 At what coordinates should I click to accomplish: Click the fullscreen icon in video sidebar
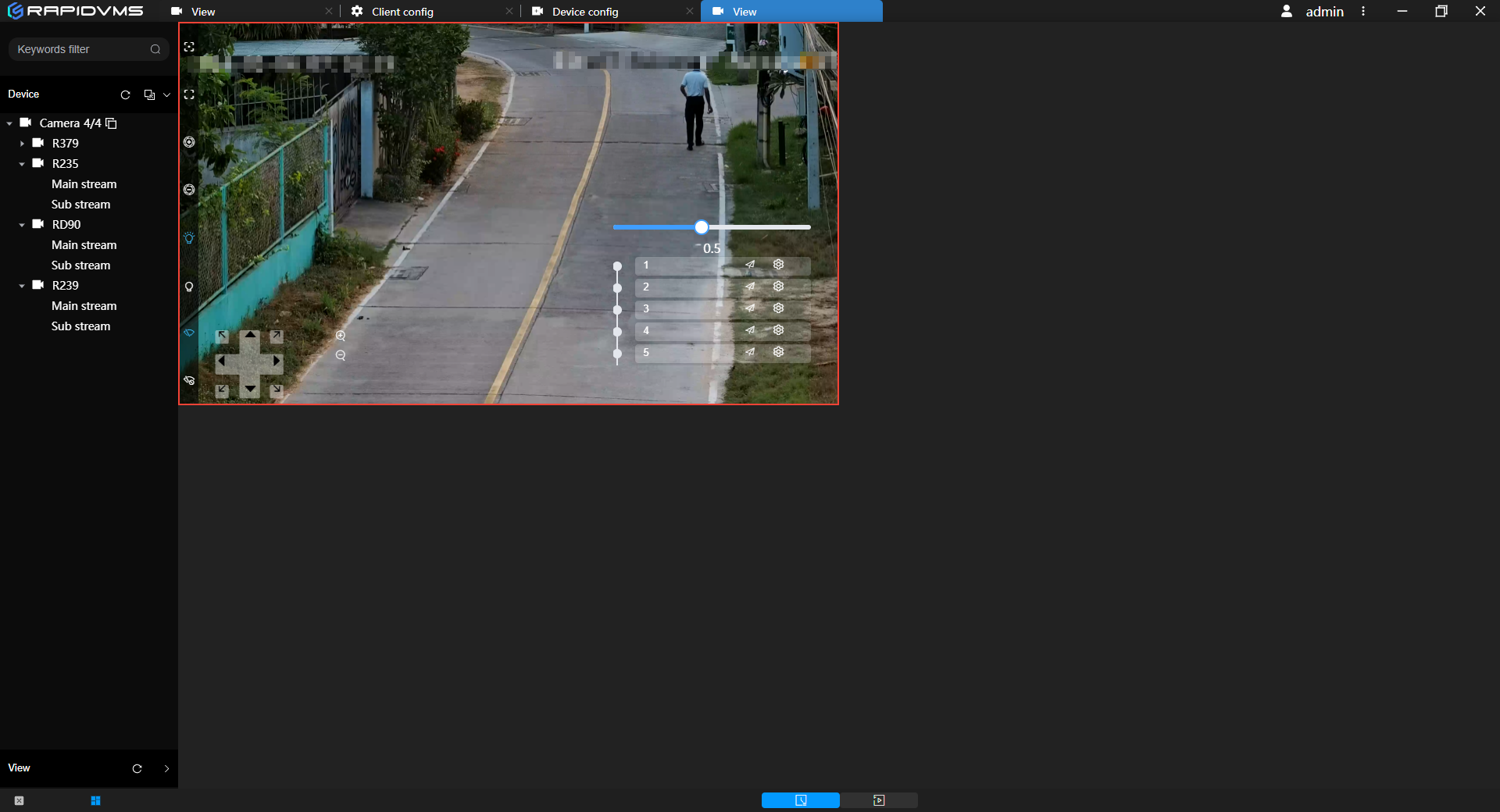click(189, 94)
